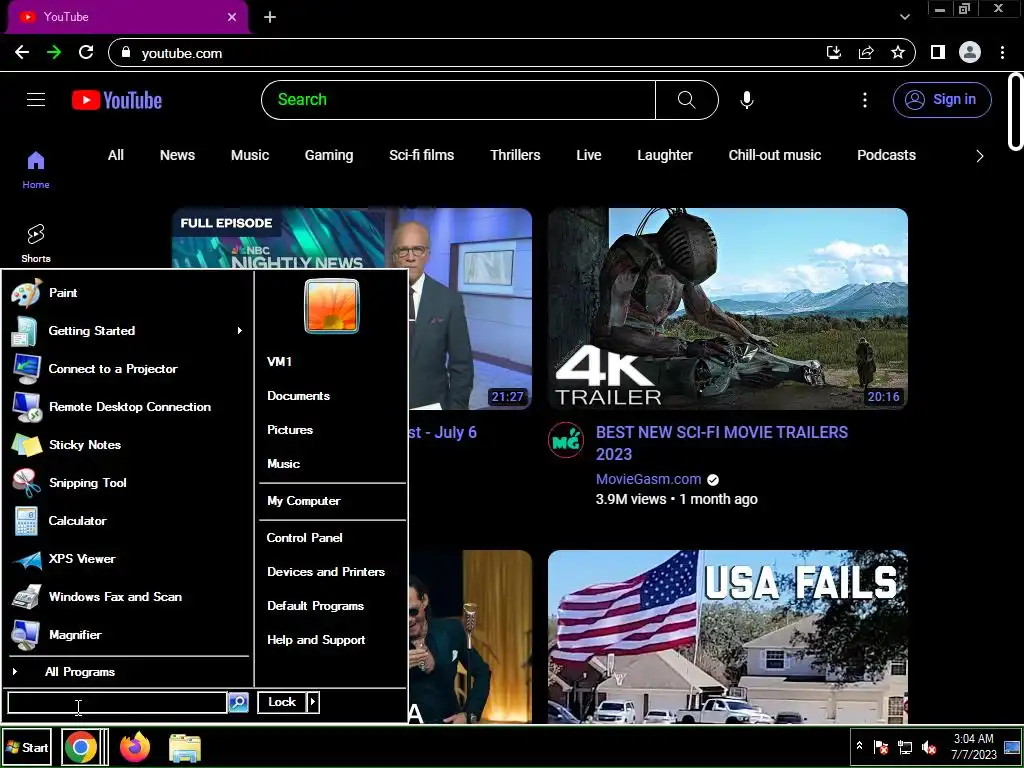
Task: Click the Lock button
Action: (282, 702)
